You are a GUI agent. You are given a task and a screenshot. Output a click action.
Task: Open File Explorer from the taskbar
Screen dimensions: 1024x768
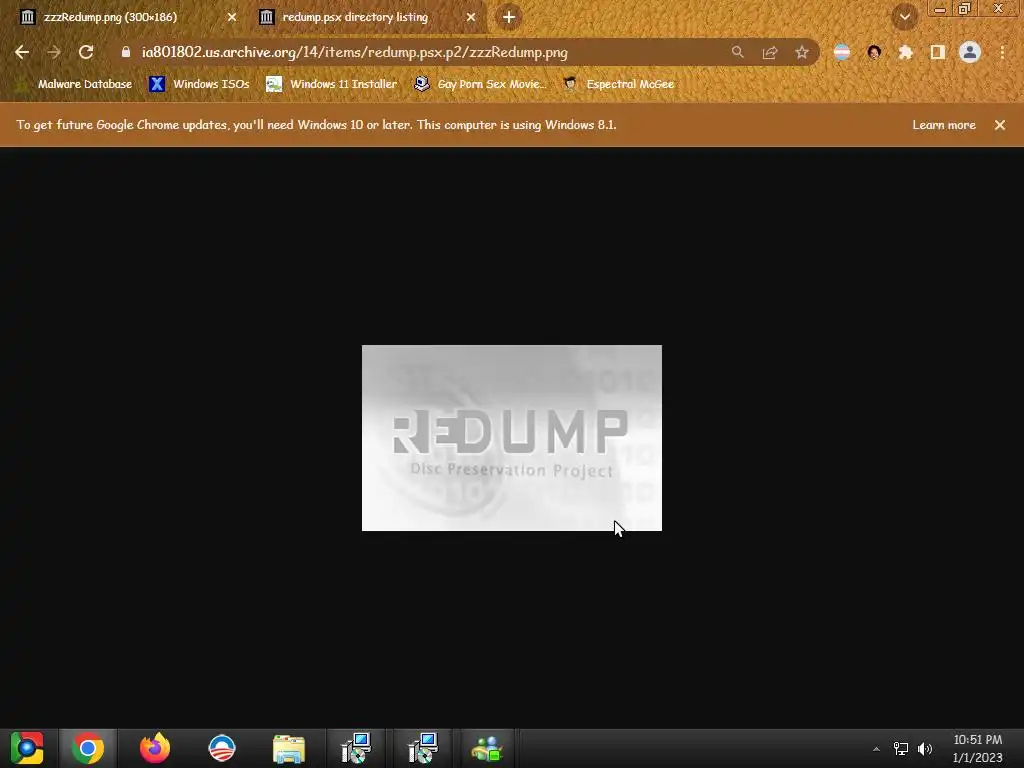tap(289, 748)
